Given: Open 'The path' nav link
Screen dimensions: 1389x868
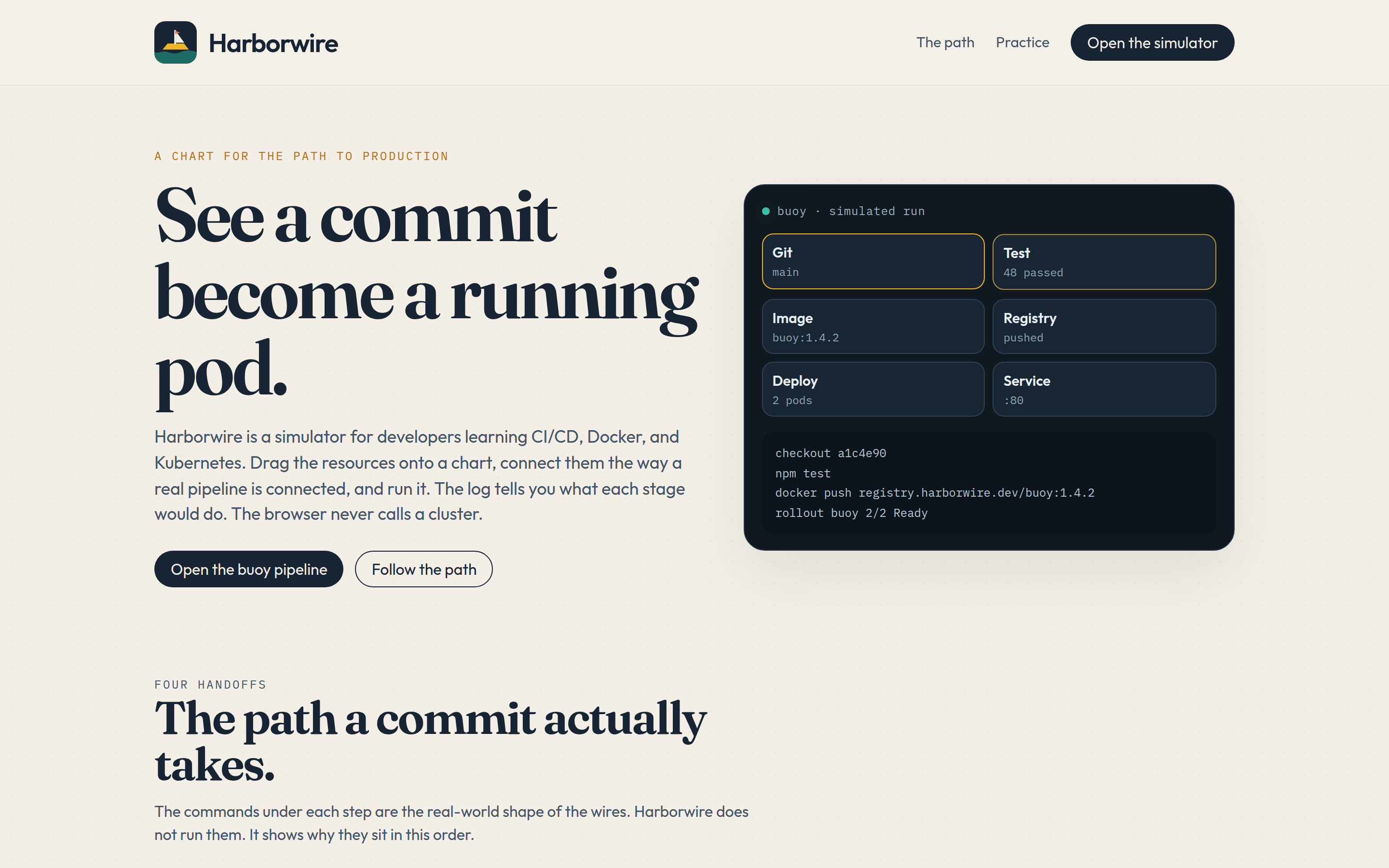Looking at the screenshot, I should pyautogui.click(x=945, y=42).
